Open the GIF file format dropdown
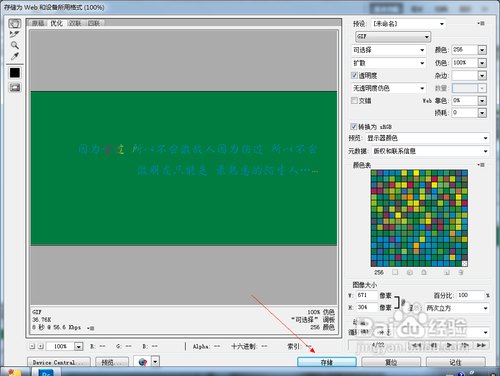 point(393,36)
